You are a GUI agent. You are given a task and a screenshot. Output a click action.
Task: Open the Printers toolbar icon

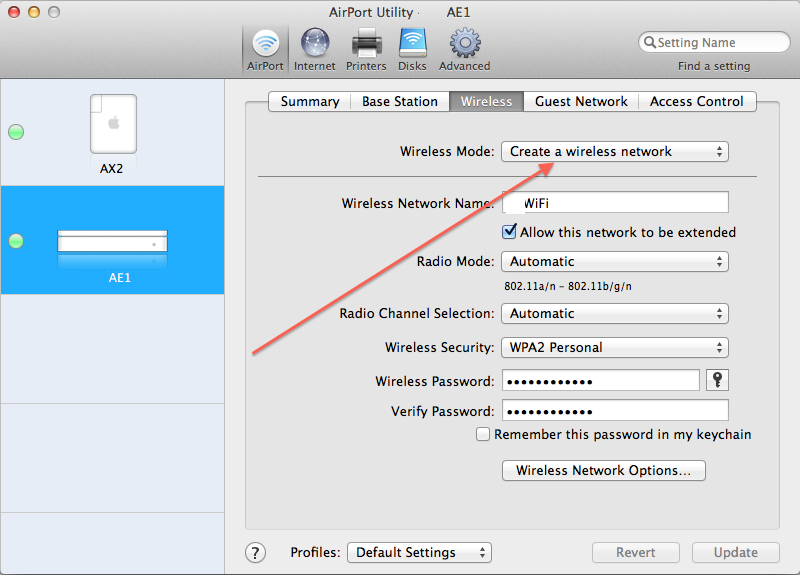(x=366, y=50)
